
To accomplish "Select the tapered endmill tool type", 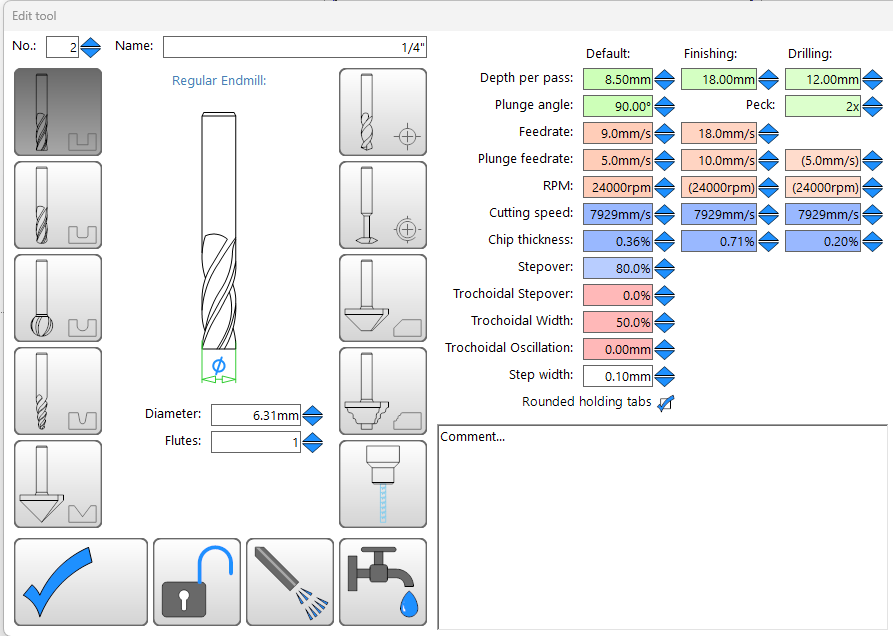I will click(58, 391).
